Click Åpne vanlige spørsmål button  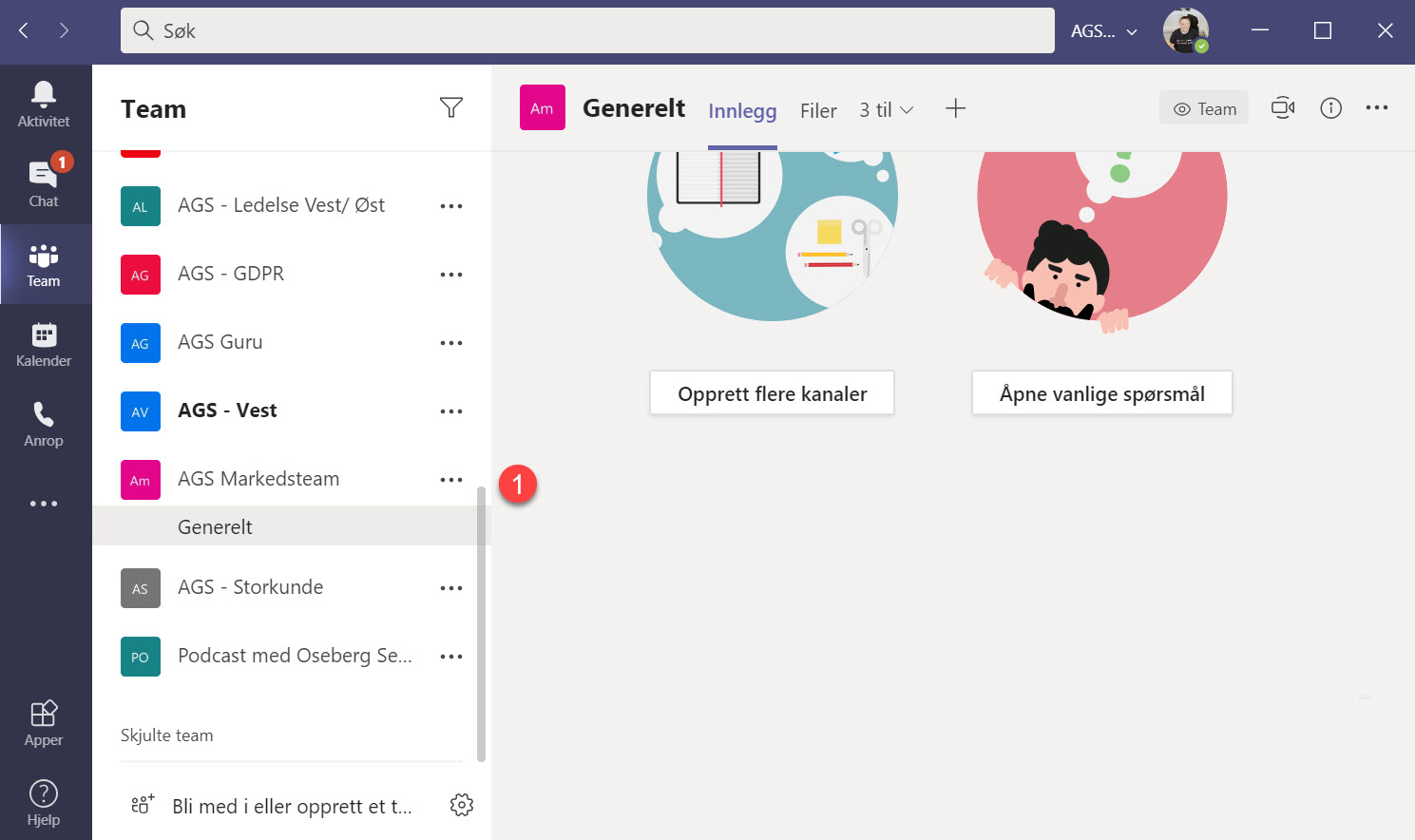(x=1101, y=391)
